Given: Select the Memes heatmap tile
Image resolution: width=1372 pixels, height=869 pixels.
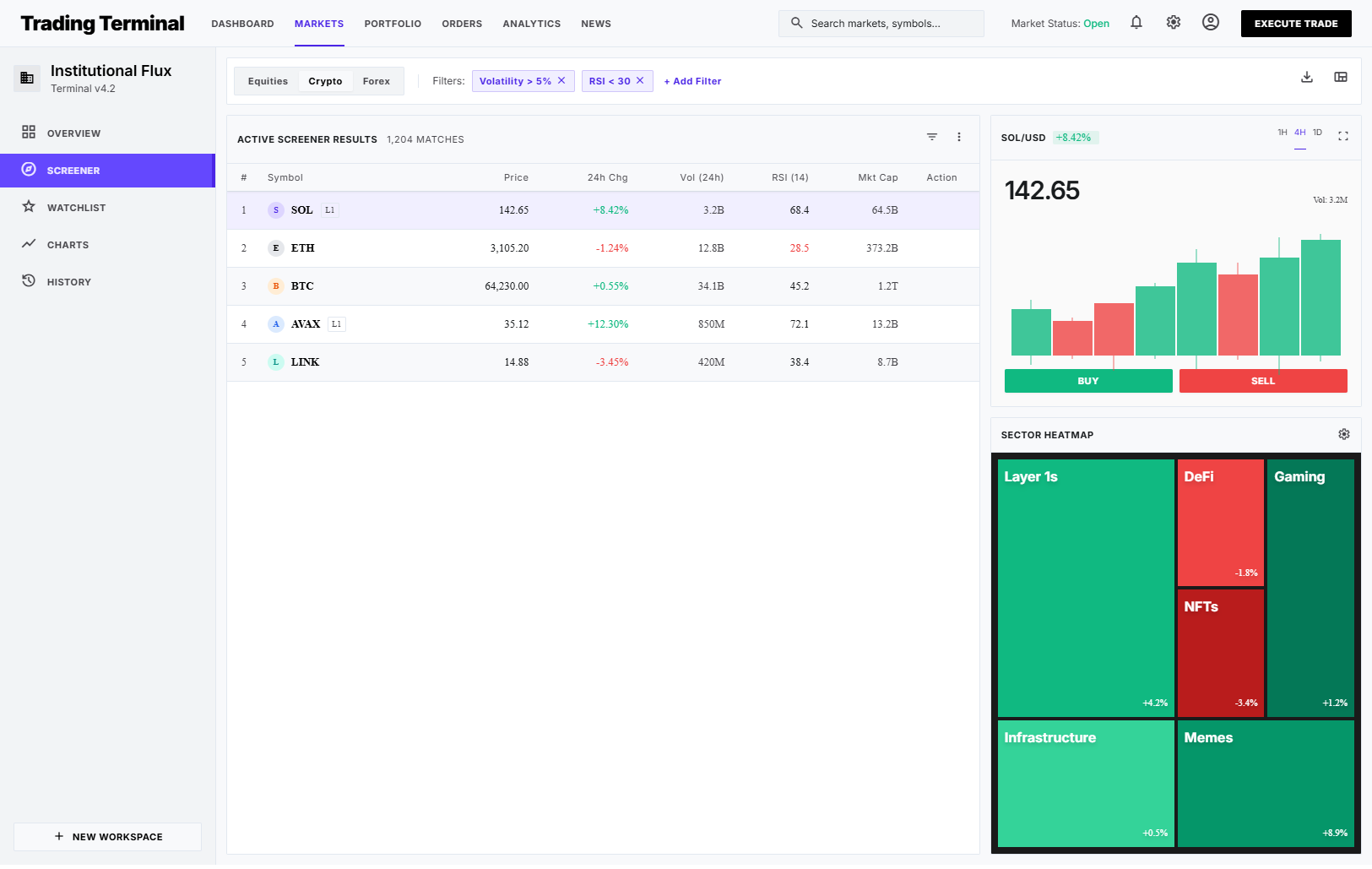Looking at the screenshot, I should (x=1266, y=784).
